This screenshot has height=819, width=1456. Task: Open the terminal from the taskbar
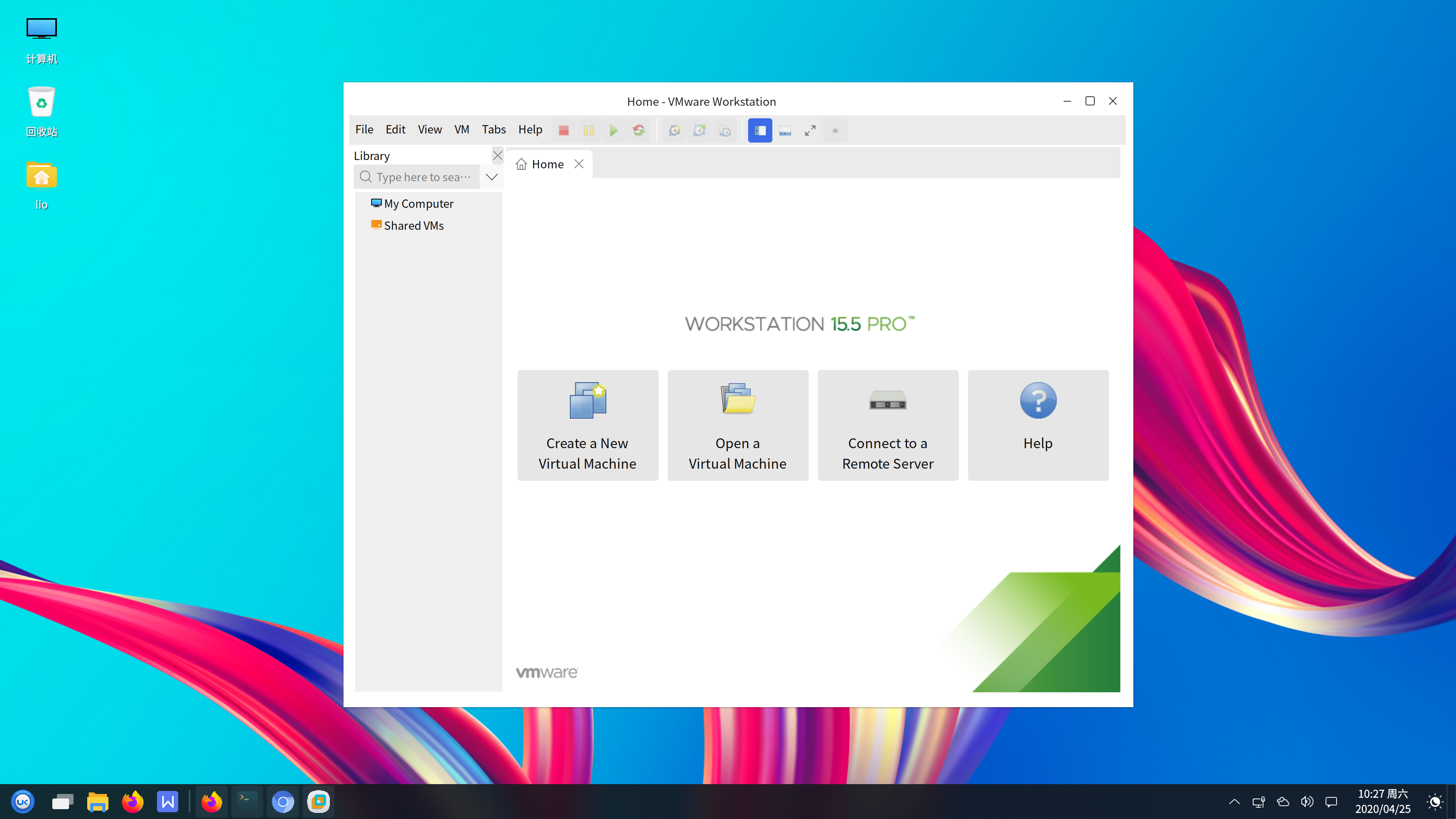[247, 802]
